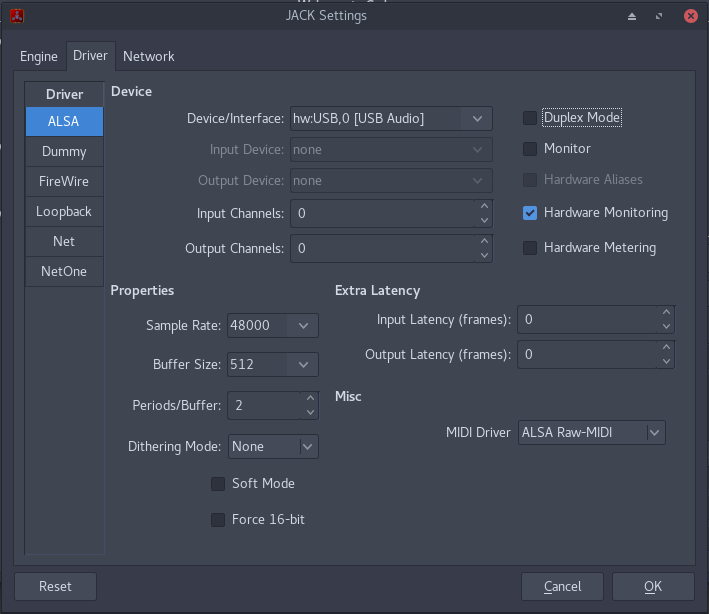Toggle the Force 16-bit checkbox
Viewport: 709px width, 614px height.
pos(218,520)
